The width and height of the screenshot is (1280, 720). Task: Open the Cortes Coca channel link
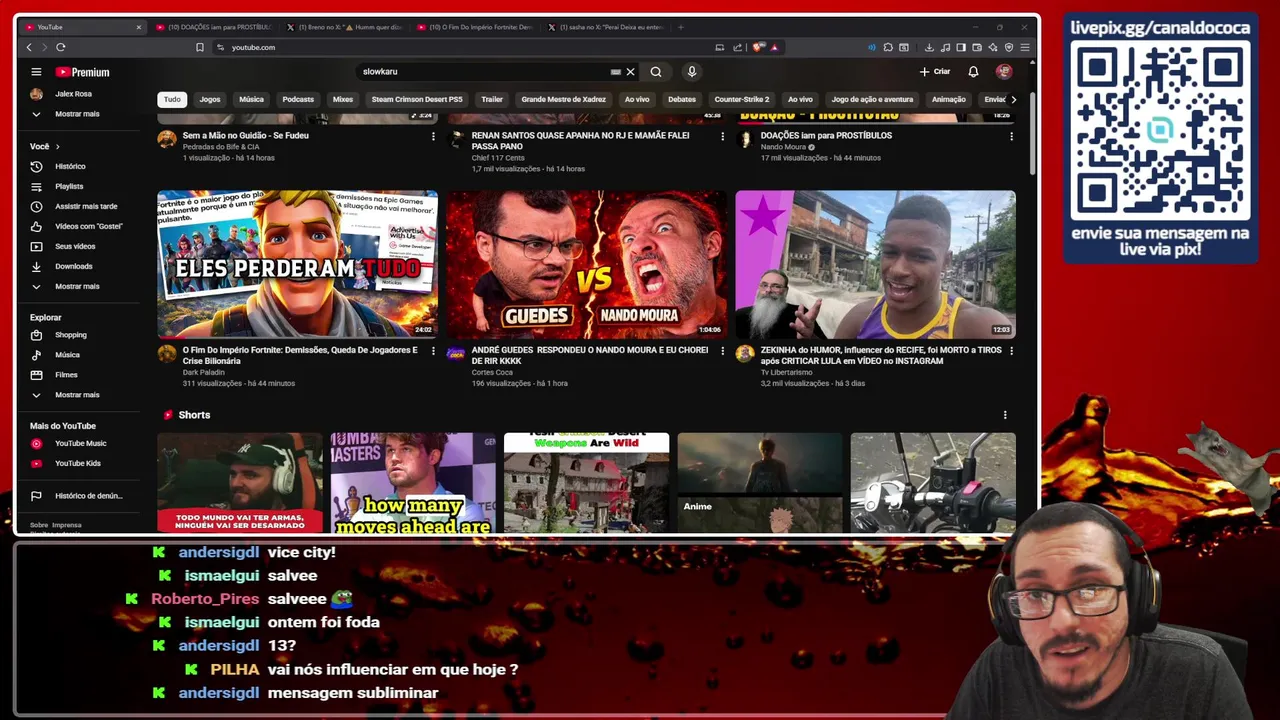491,372
